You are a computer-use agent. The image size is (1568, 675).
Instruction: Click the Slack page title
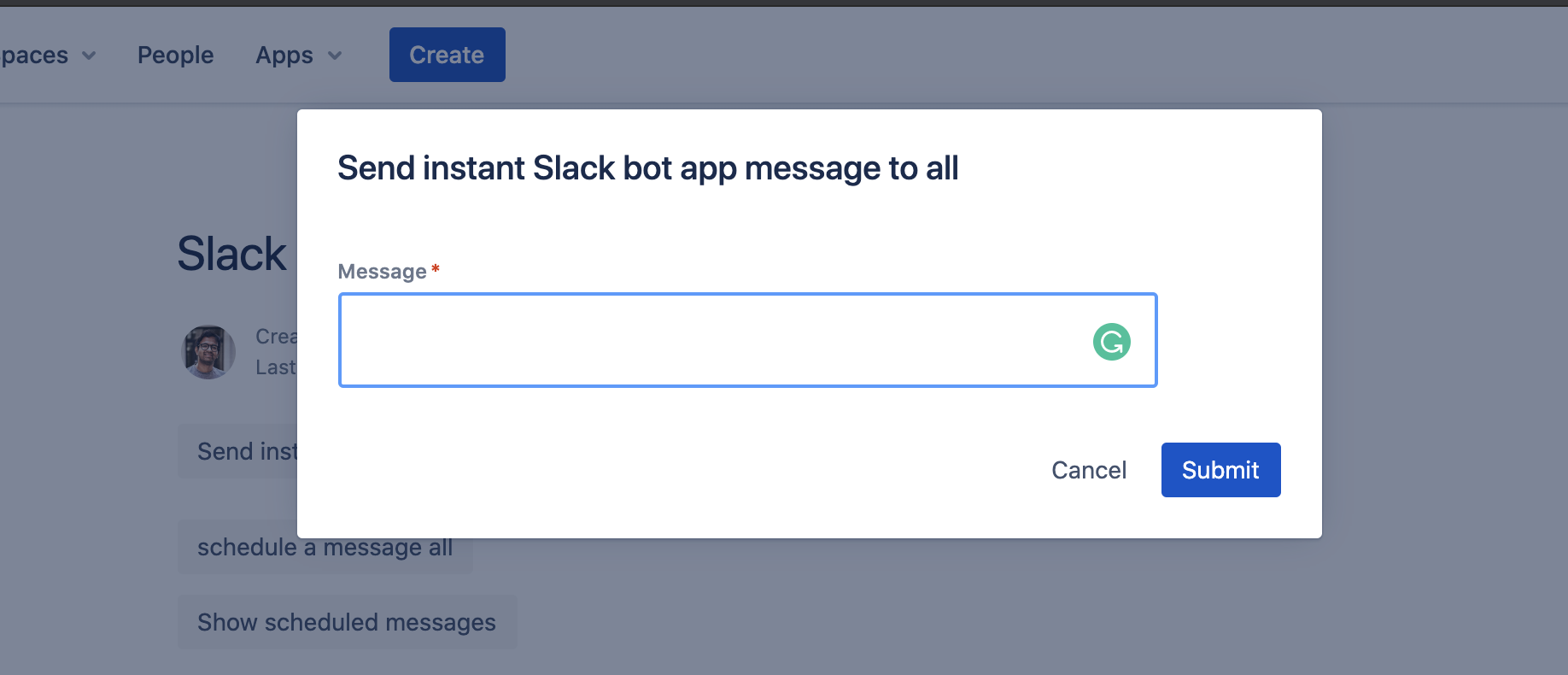coord(232,254)
